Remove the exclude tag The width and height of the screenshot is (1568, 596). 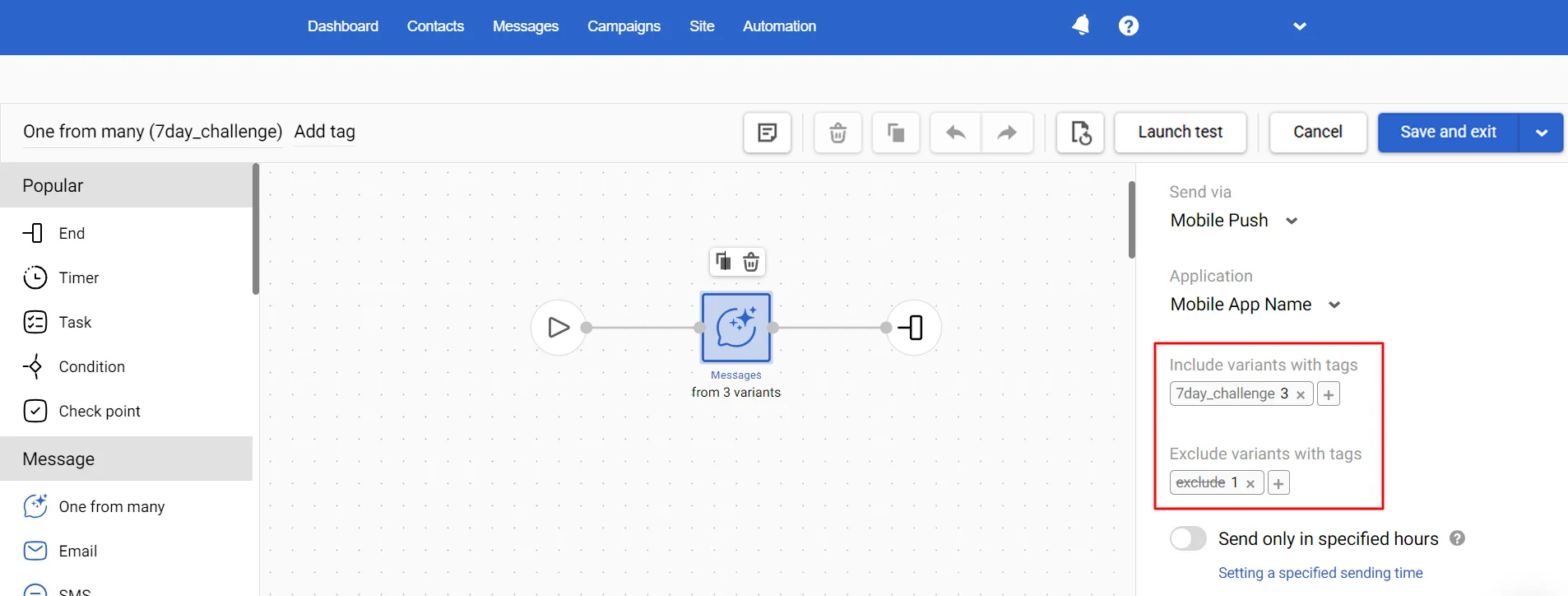pyautogui.click(x=1250, y=484)
